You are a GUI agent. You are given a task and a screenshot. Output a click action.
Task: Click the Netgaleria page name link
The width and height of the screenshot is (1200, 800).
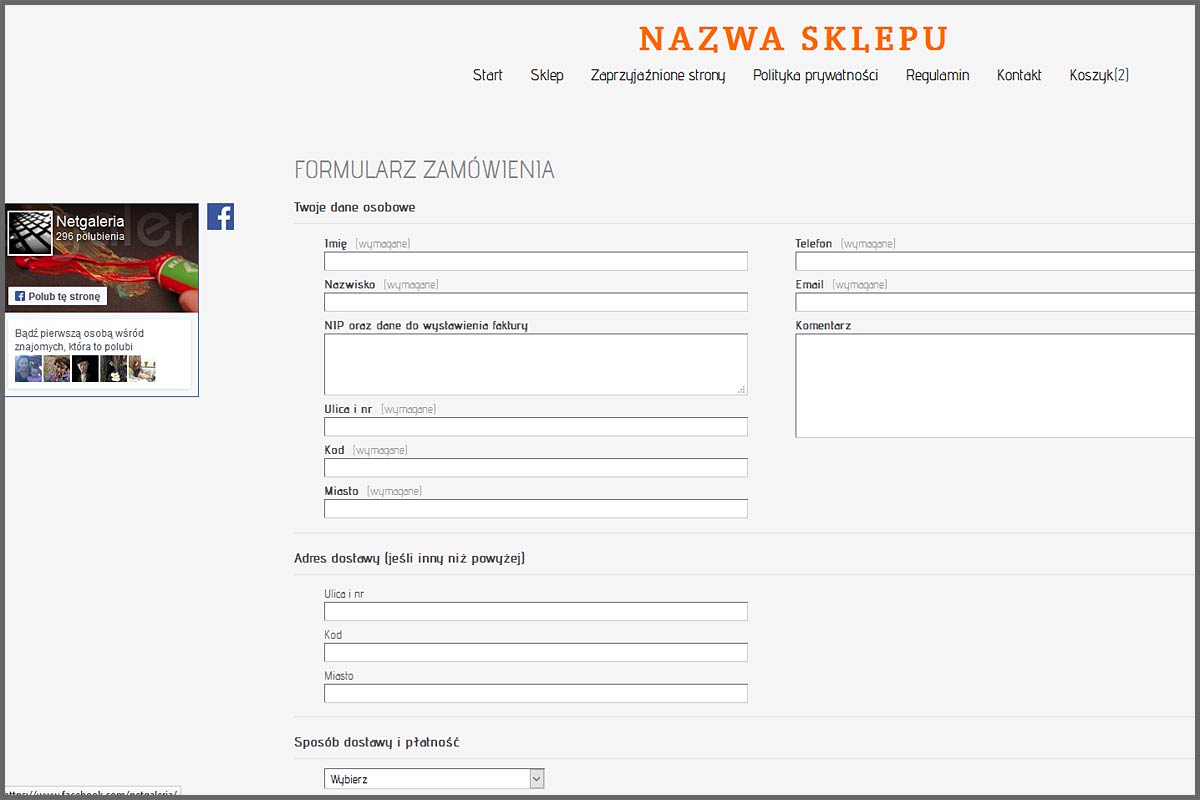click(x=90, y=221)
